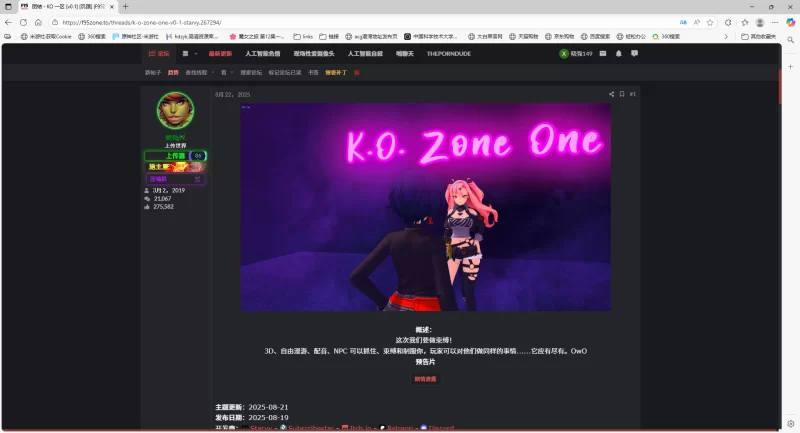This screenshot has width=800, height=433.
Task: Open the poster's avatar image
Action: point(175,110)
